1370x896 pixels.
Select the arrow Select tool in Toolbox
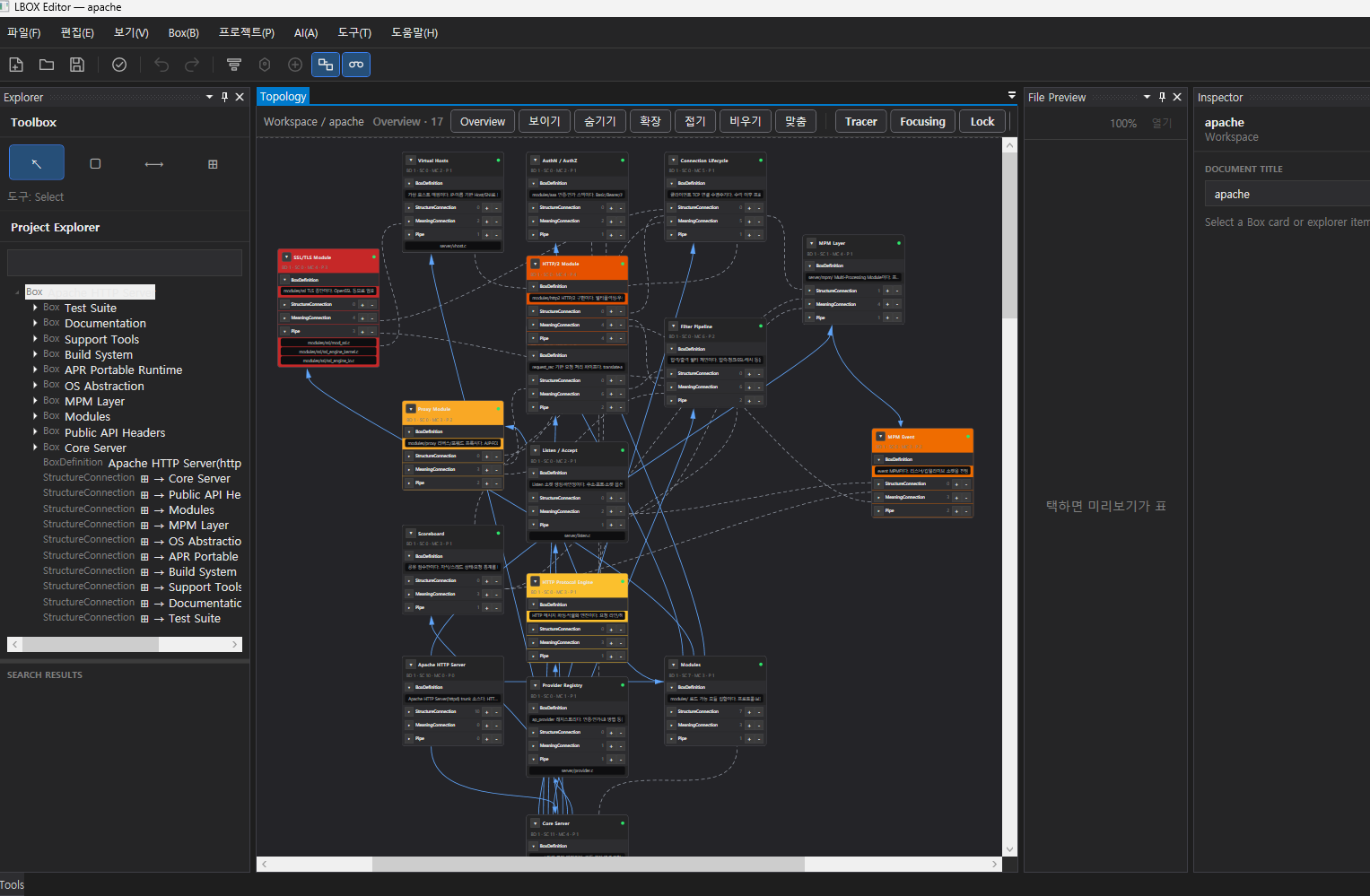pos(37,163)
